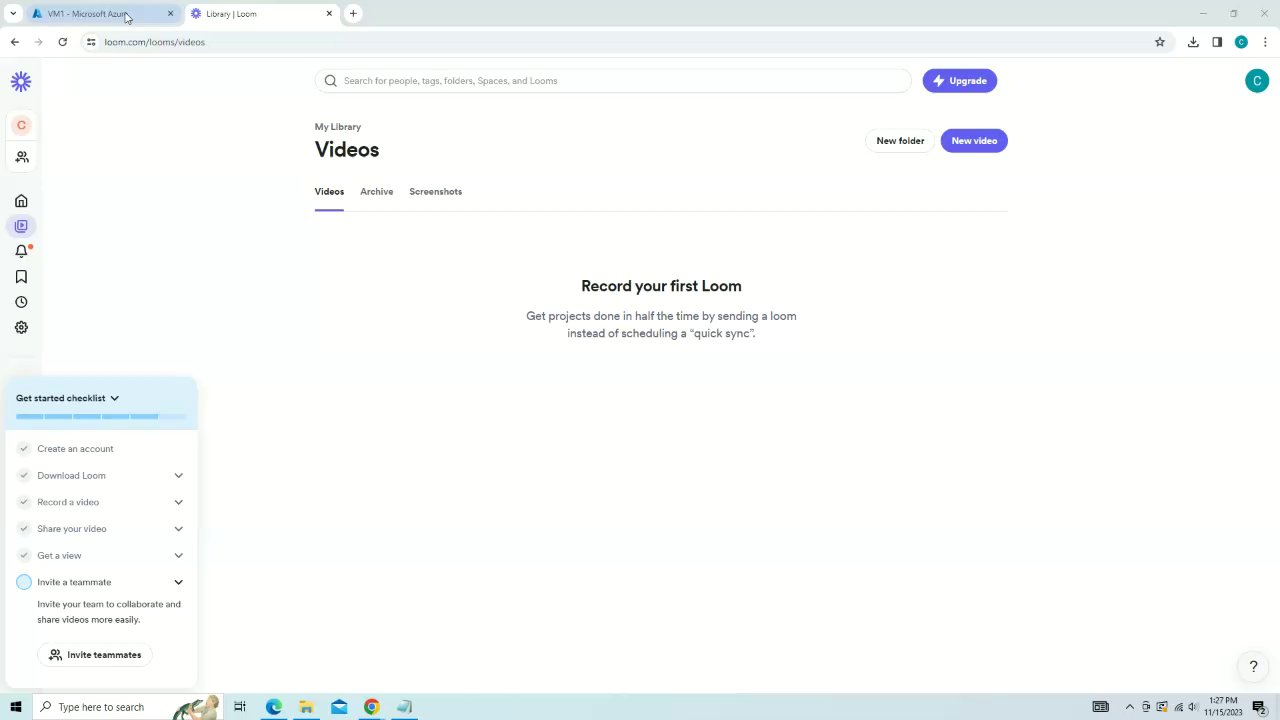Open the bookmark sidebar icon
The image size is (1280, 720).
21,277
